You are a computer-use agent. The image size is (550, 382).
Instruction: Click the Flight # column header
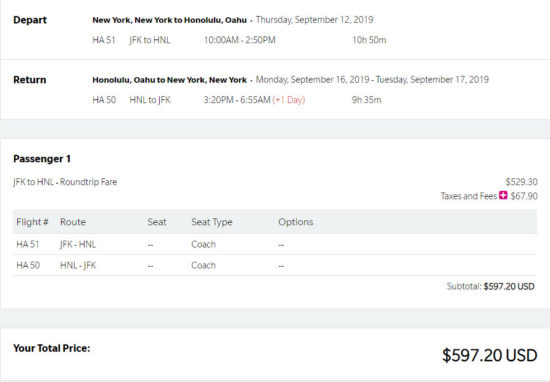32,222
